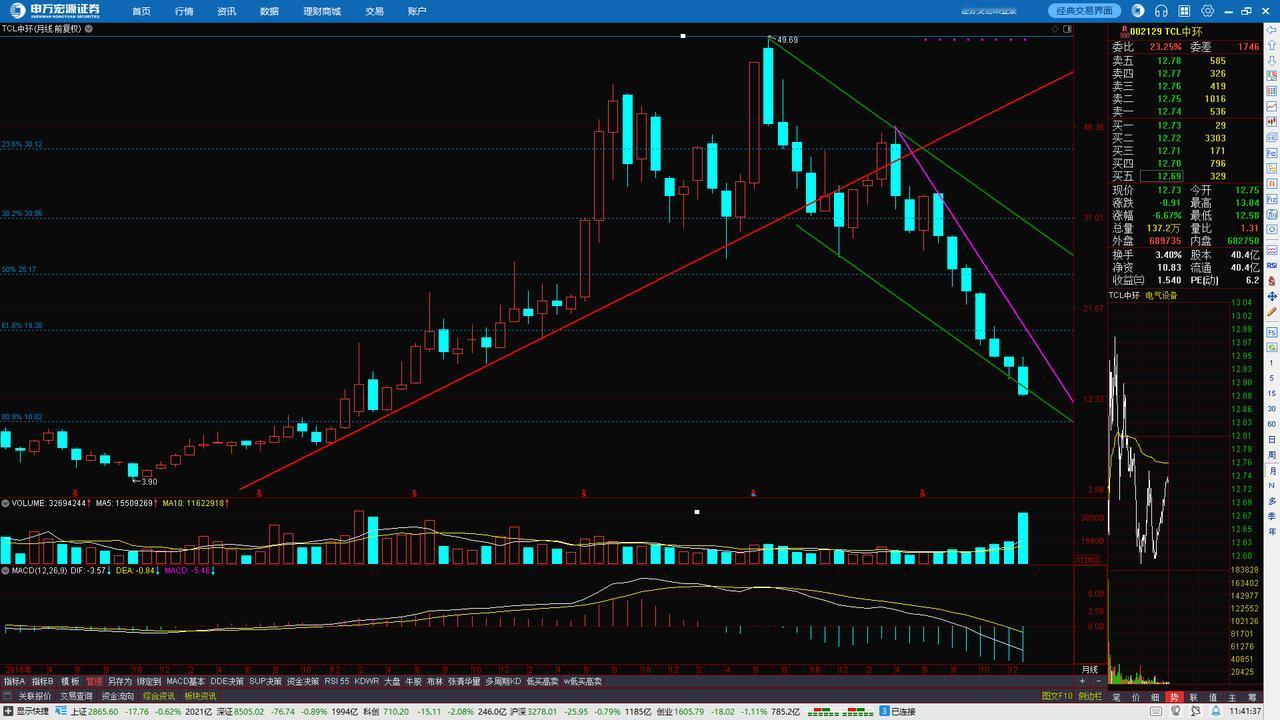Select the 势 trend tab
The height and width of the screenshot is (720, 1280).
1174,697
